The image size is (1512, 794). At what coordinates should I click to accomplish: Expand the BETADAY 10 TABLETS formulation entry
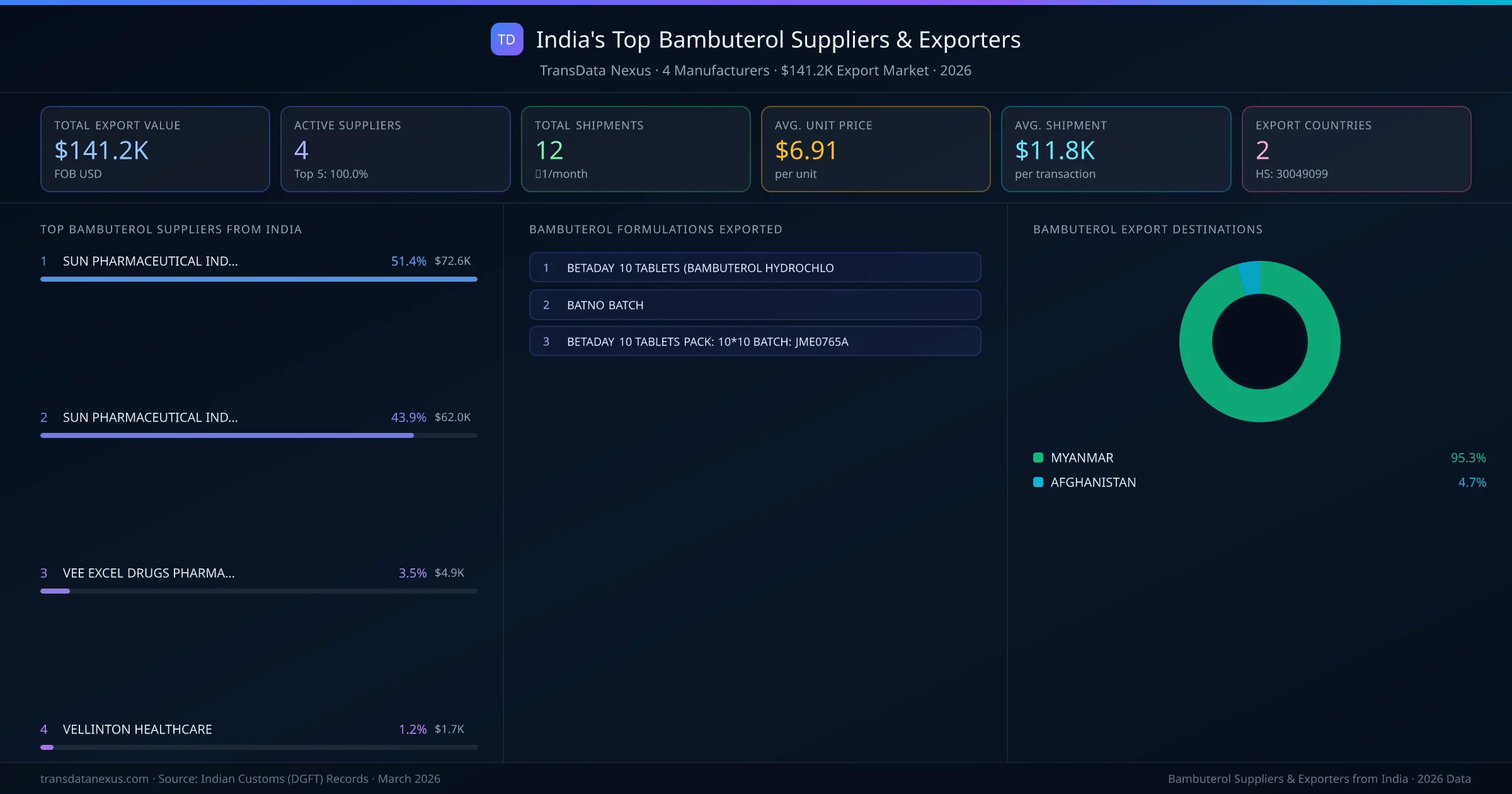[x=755, y=267]
